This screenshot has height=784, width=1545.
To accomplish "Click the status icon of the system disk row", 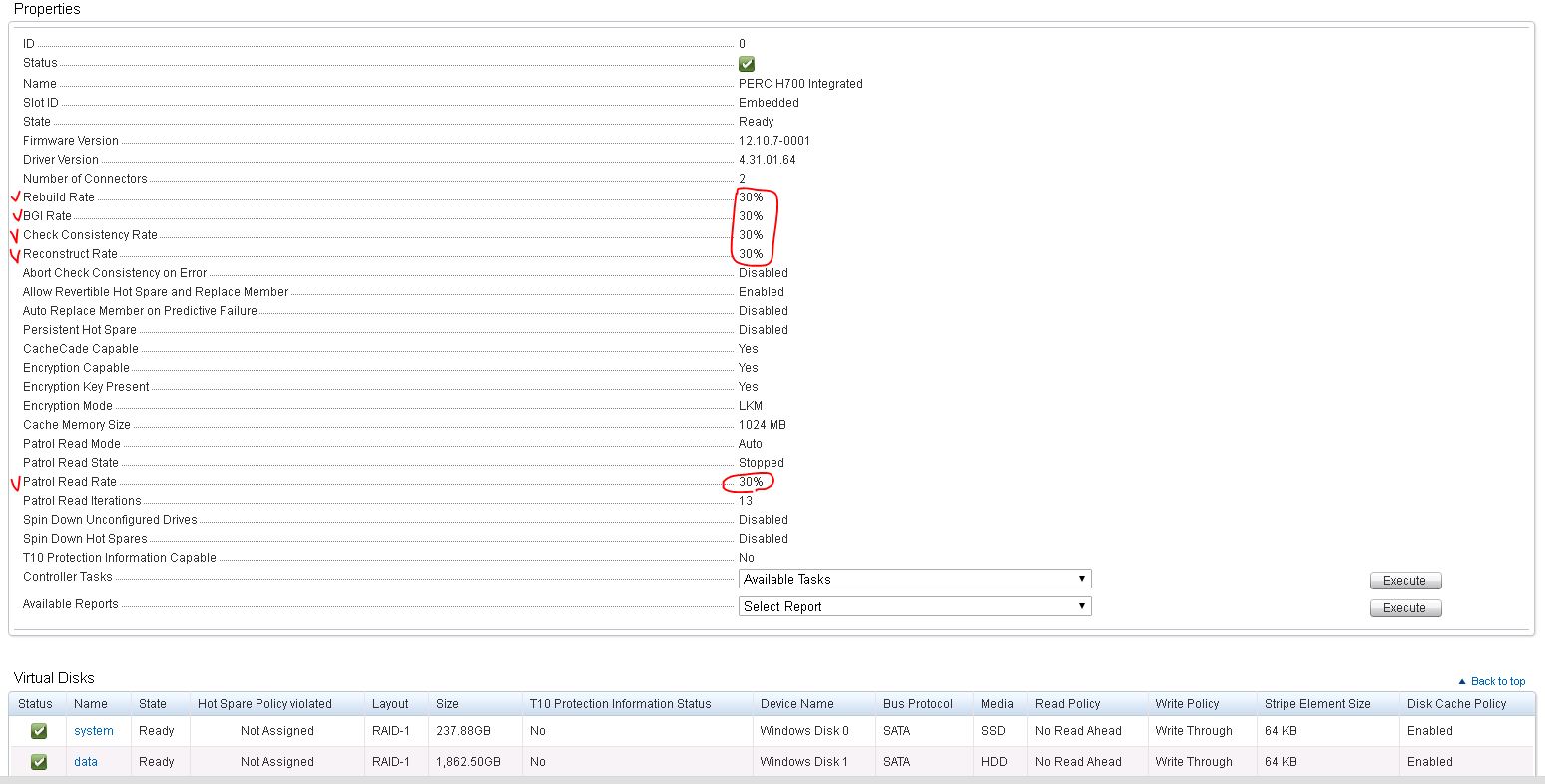I will [39, 731].
